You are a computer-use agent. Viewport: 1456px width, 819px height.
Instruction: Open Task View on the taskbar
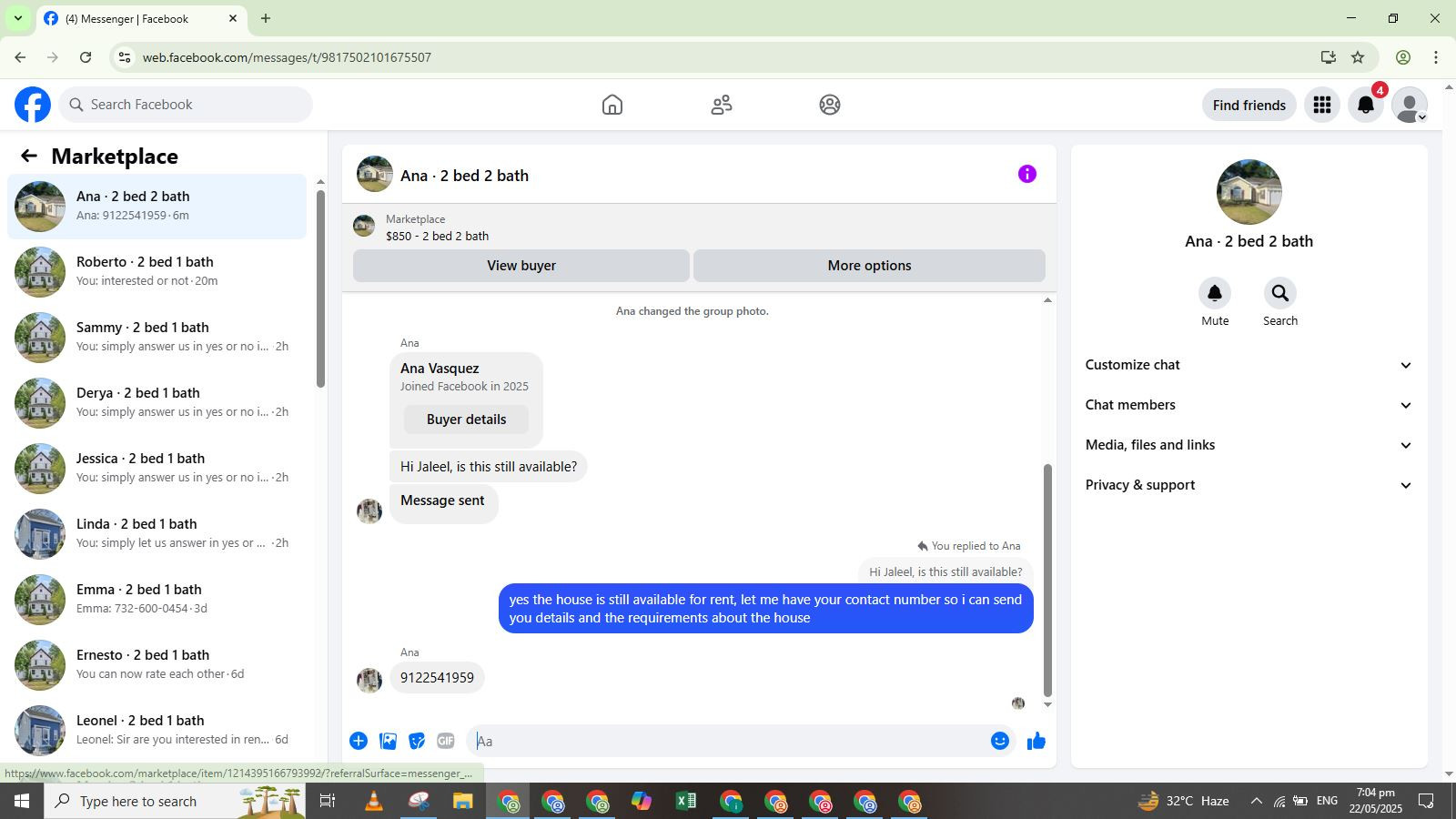point(328,801)
